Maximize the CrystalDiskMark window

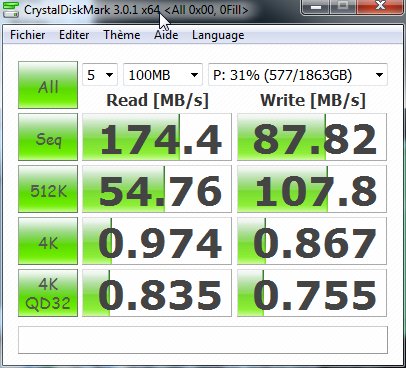click(x=342, y=7)
